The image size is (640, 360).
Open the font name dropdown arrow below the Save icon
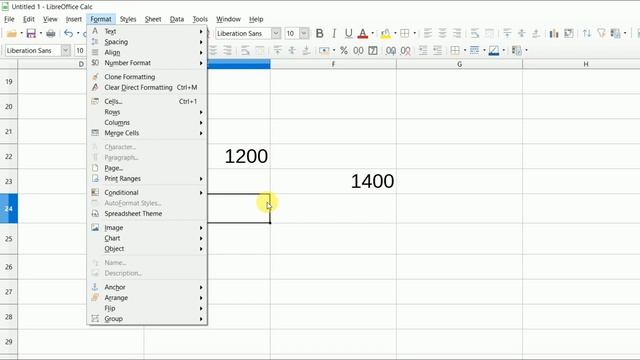(65, 51)
